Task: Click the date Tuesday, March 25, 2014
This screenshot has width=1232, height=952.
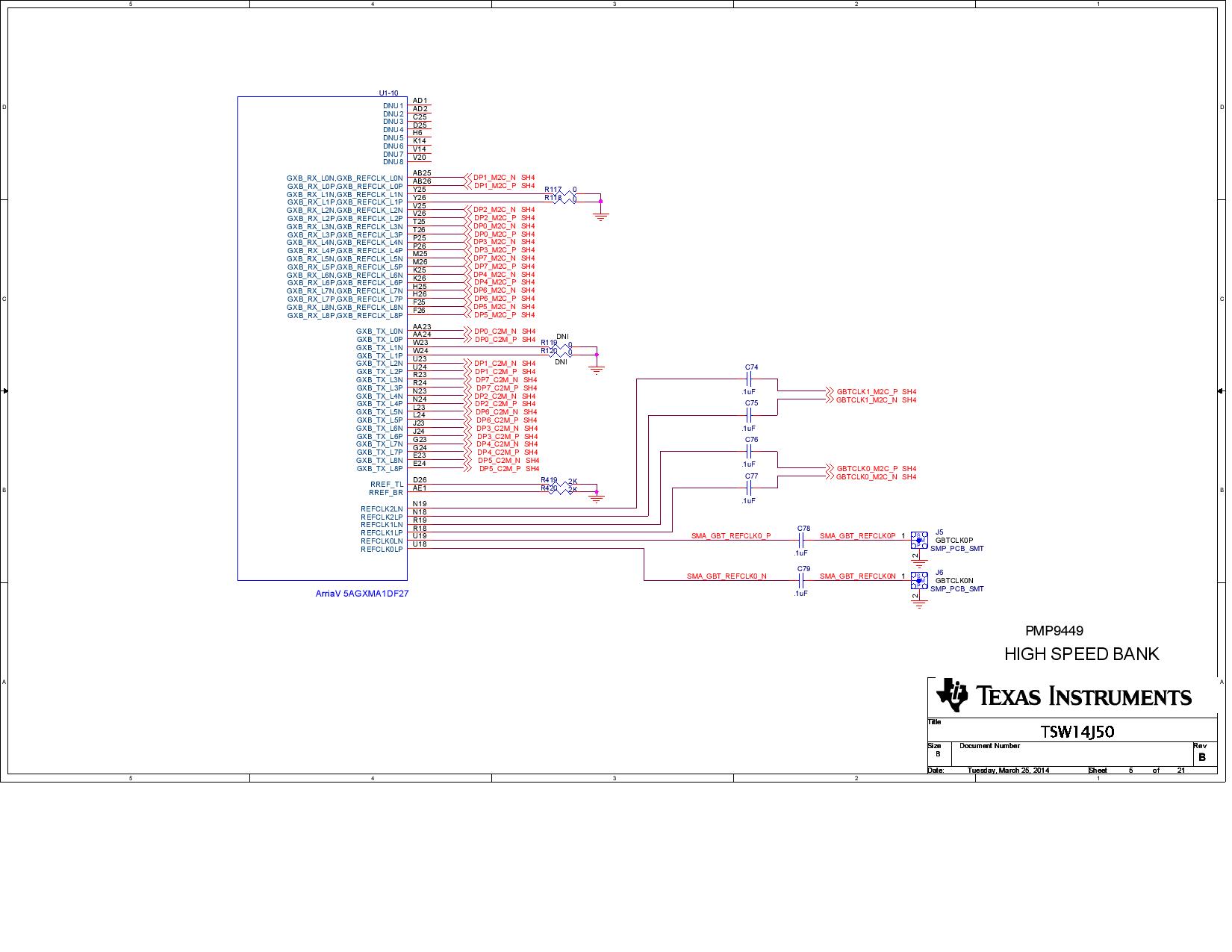Action: tap(1008, 771)
